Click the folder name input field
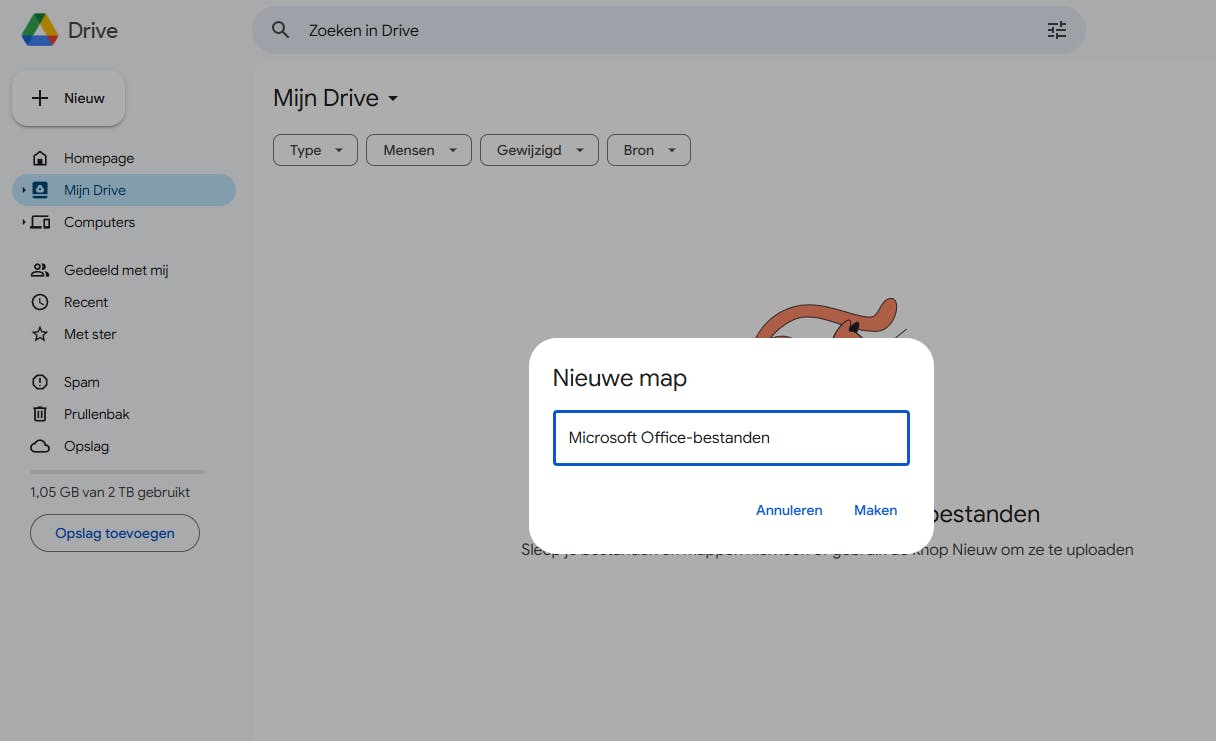1216x741 pixels. [731, 438]
